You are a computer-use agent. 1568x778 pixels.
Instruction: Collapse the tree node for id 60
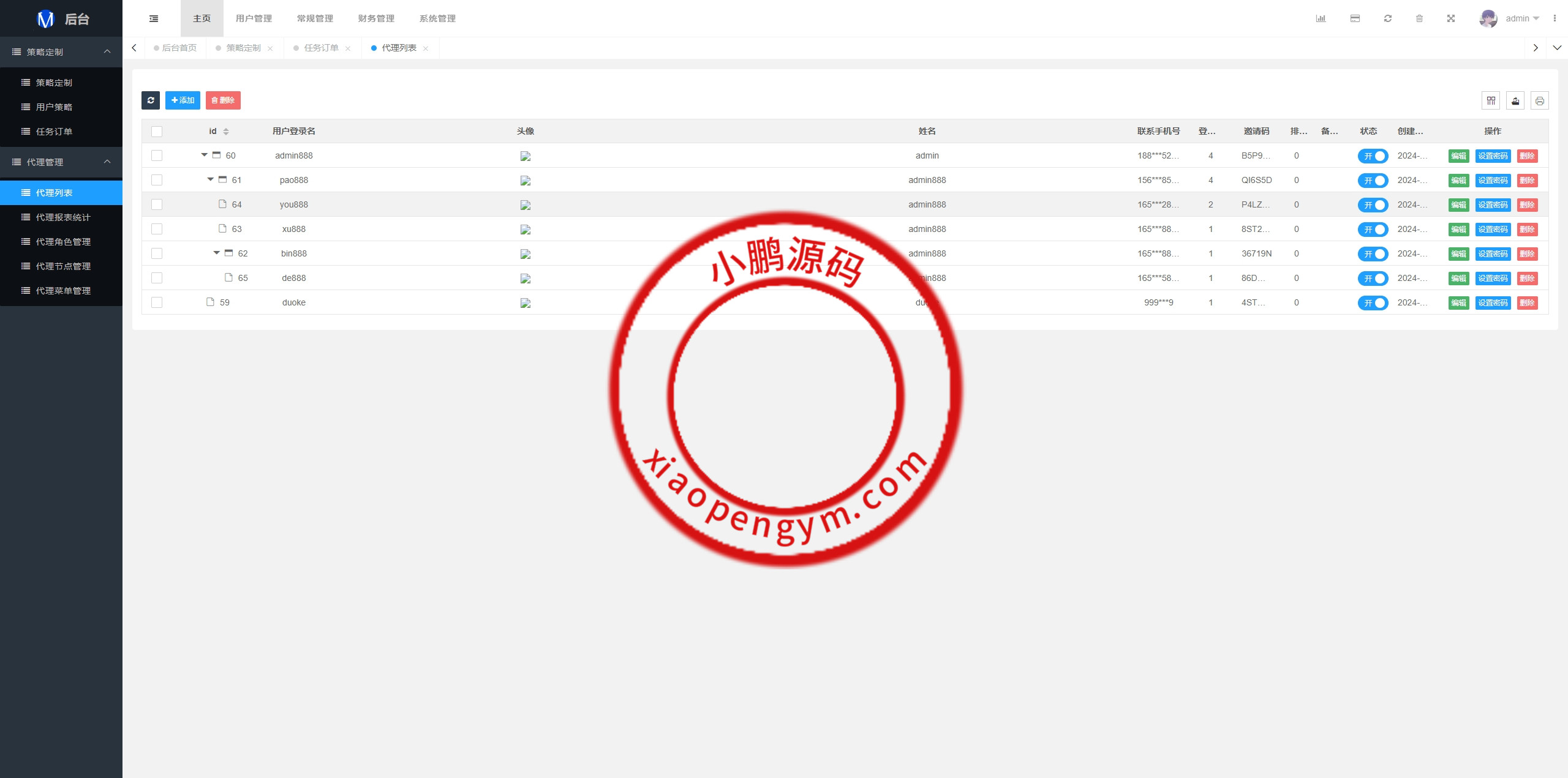click(204, 155)
